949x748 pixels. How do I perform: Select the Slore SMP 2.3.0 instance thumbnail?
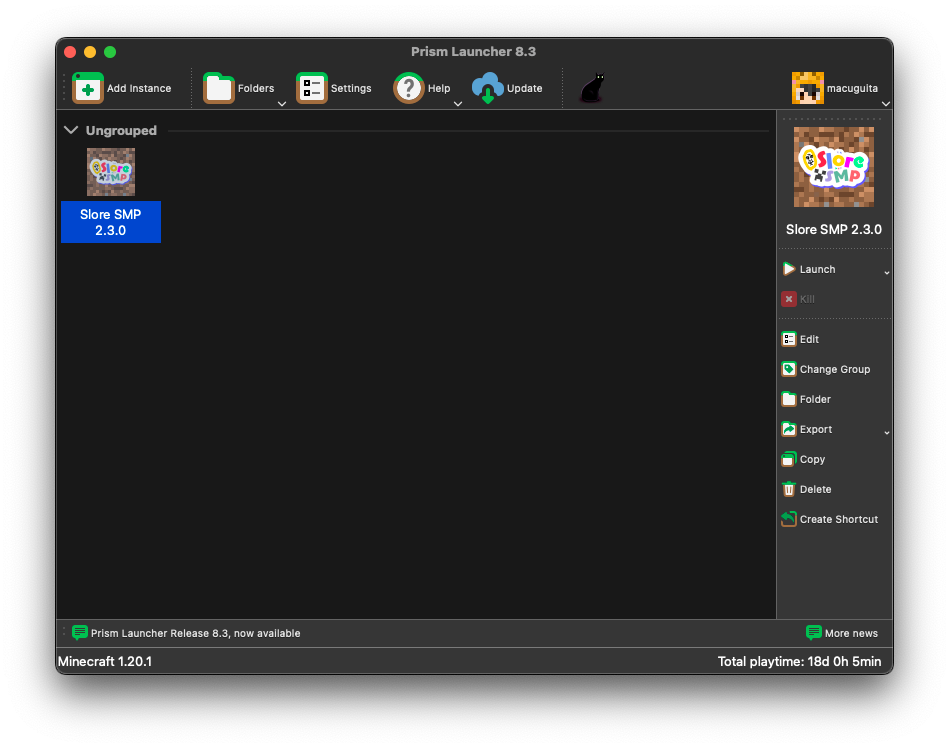(111, 172)
